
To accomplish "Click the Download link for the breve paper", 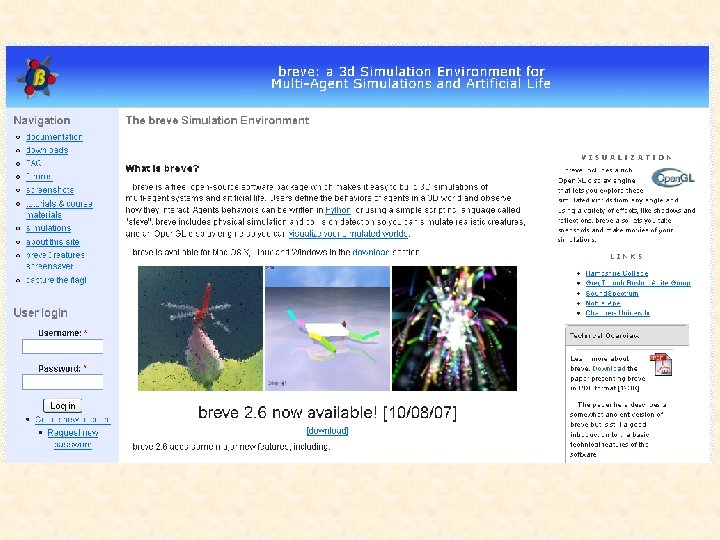I will coord(609,368).
